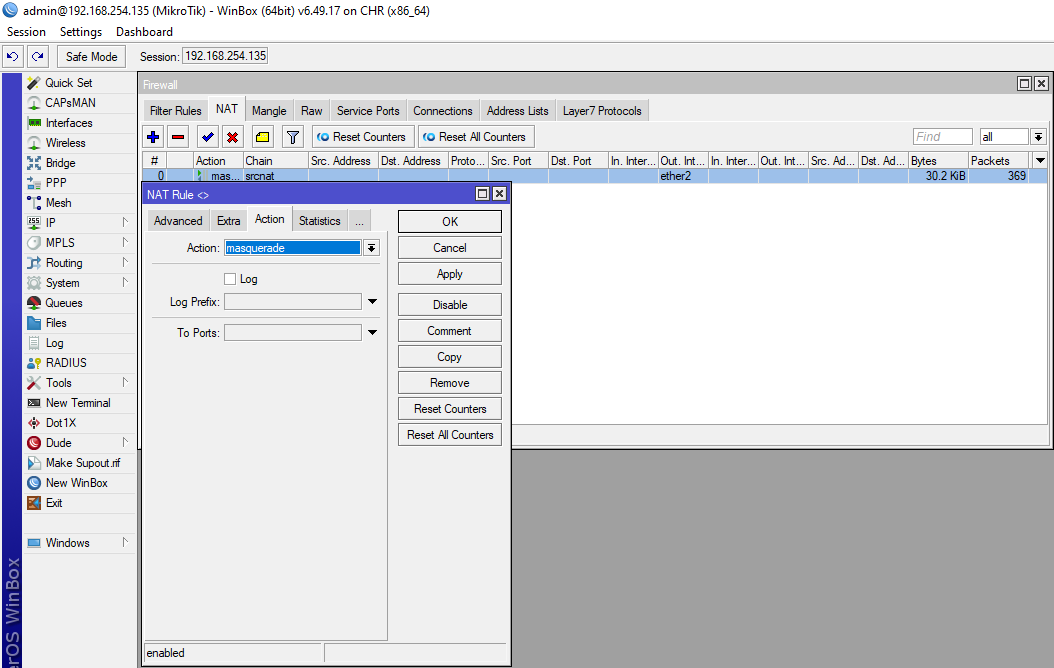Open the Statistics tab in NAT Rule
This screenshot has width=1054, height=668.
(x=319, y=221)
